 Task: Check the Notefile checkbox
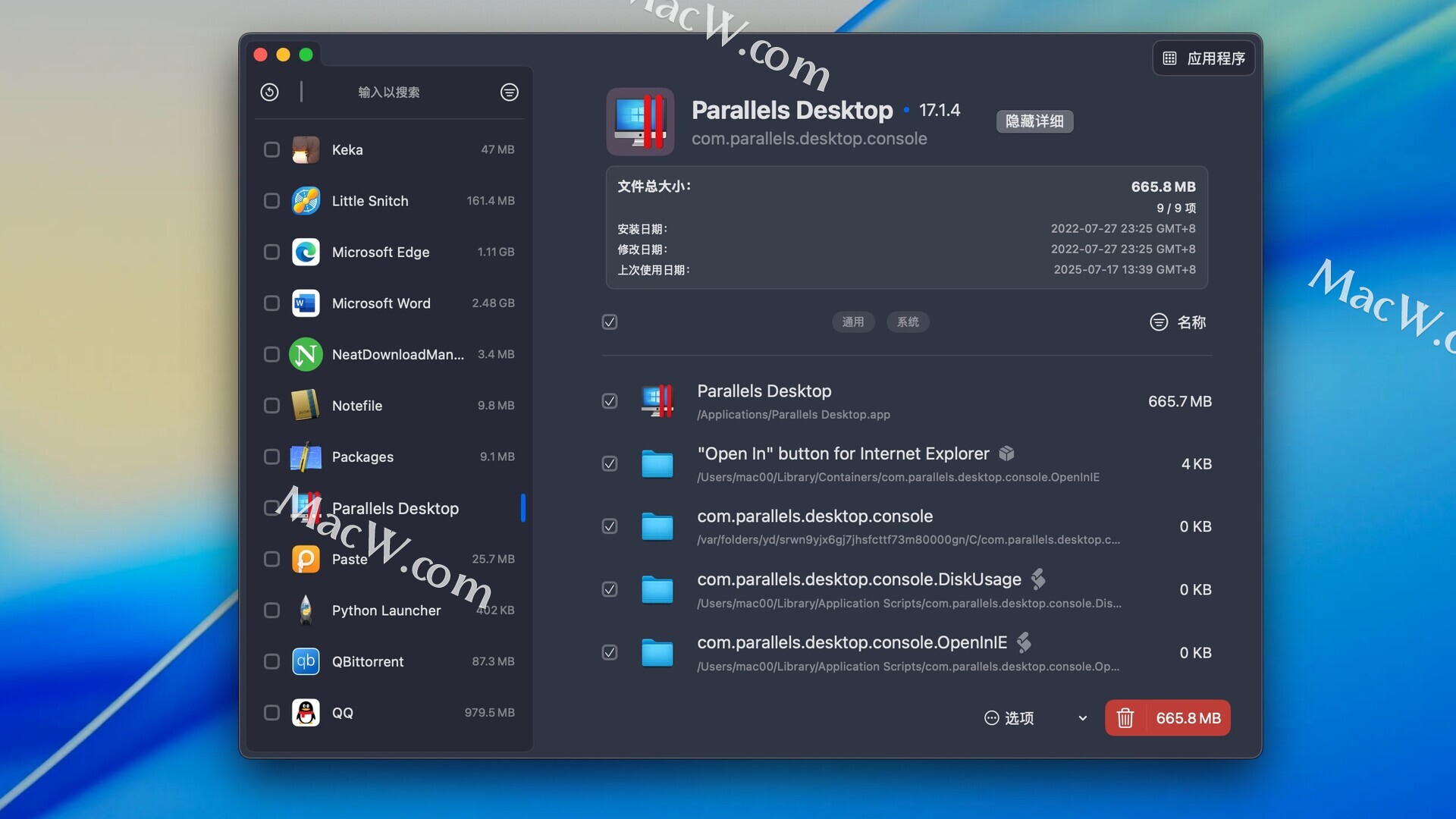271,406
